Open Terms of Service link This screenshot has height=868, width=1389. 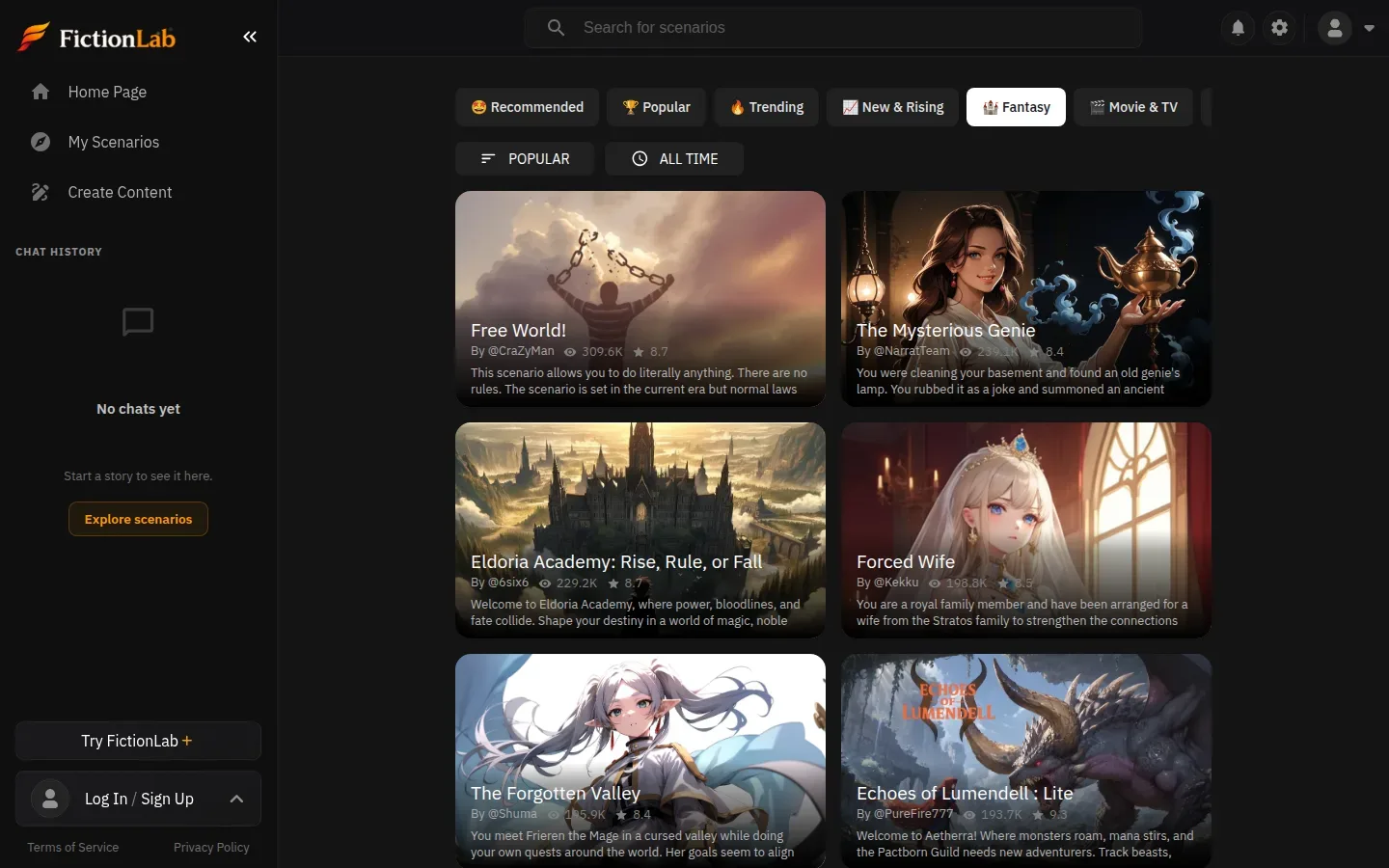(73, 848)
